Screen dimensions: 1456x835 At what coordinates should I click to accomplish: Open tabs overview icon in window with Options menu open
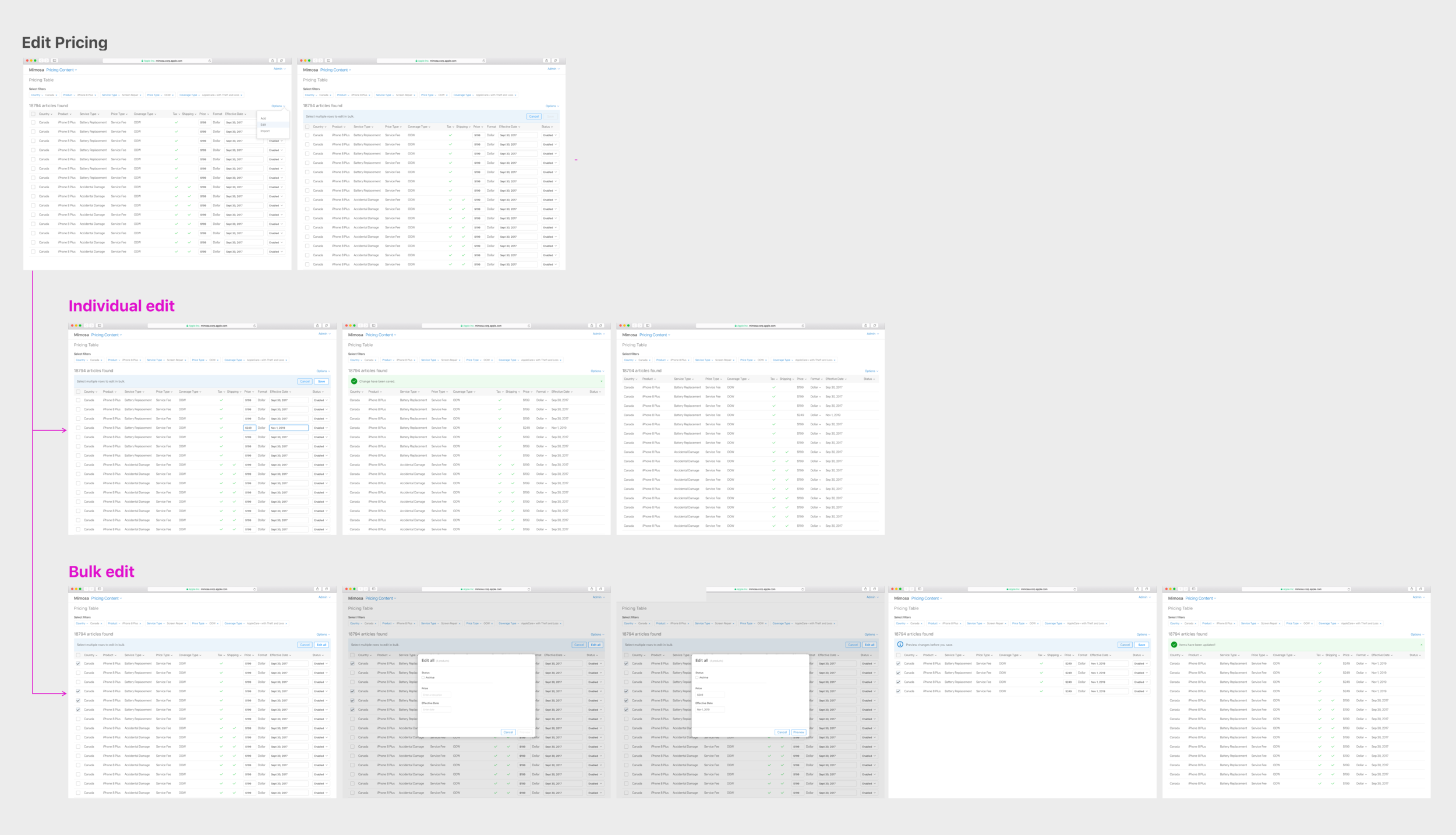click(x=281, y=61)
